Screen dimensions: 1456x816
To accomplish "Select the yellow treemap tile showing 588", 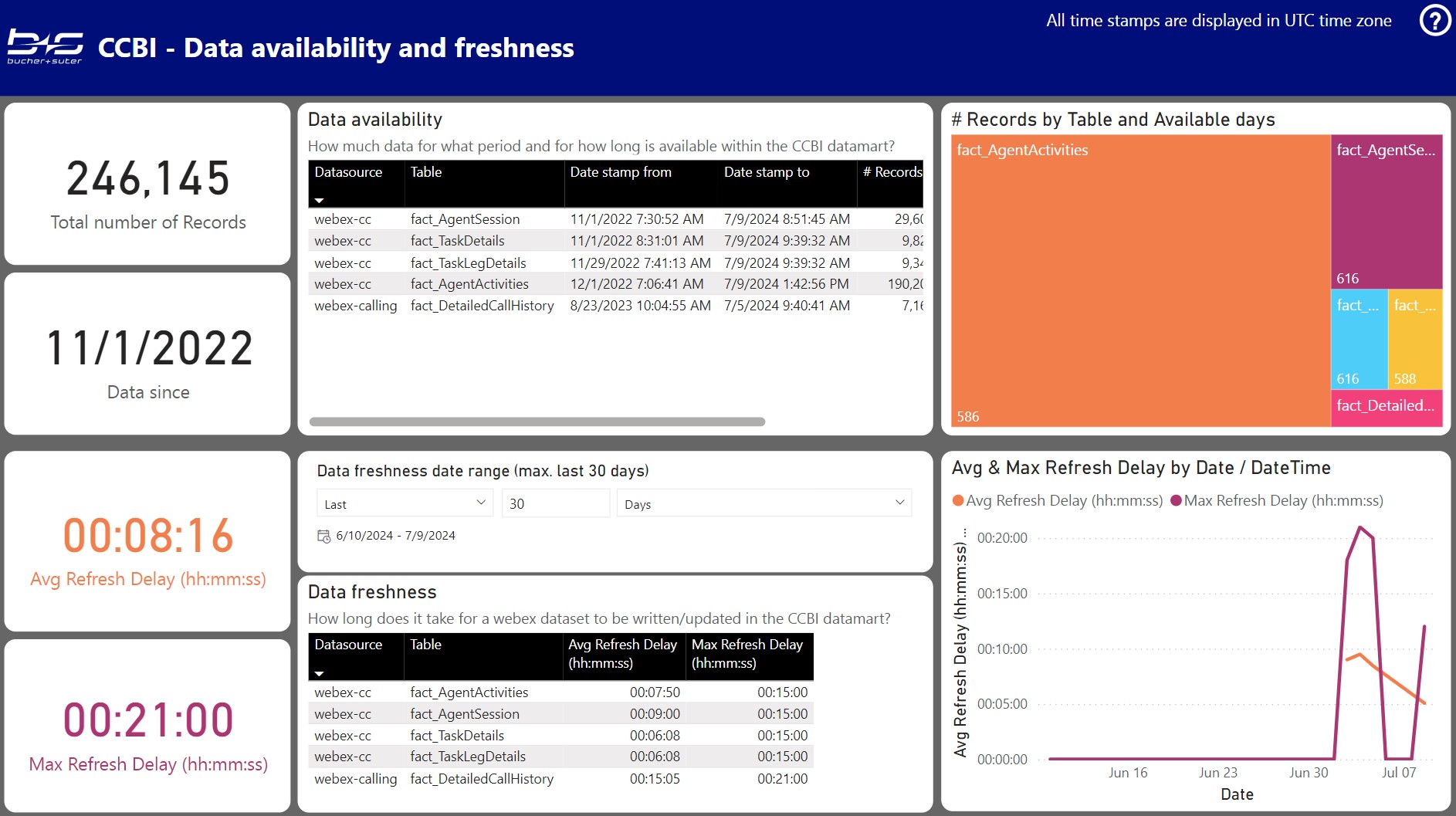I will 1415,339.
